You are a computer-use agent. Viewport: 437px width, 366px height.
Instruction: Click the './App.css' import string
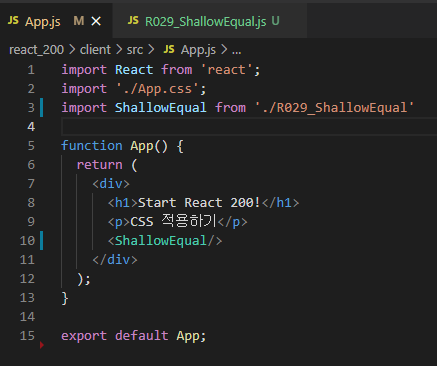tap(157, 89)
